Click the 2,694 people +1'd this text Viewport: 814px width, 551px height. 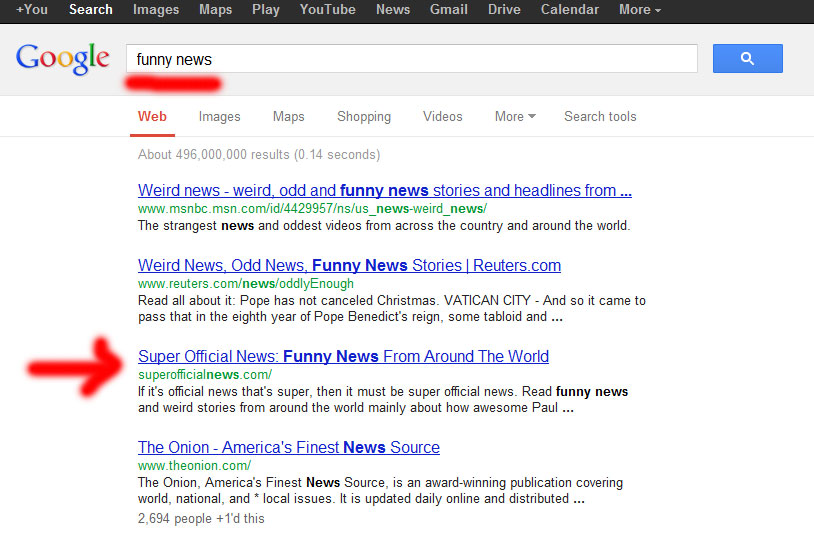tap(201, 518)
